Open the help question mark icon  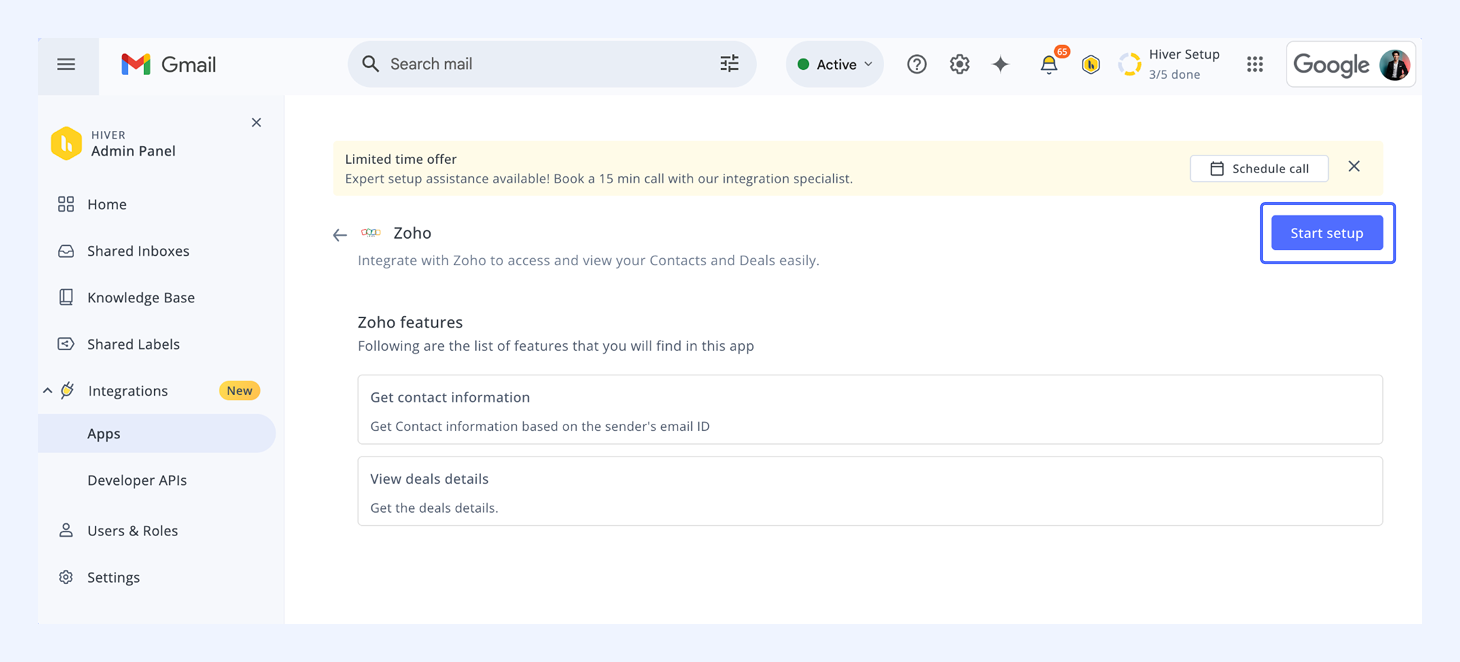pos(917,64)
